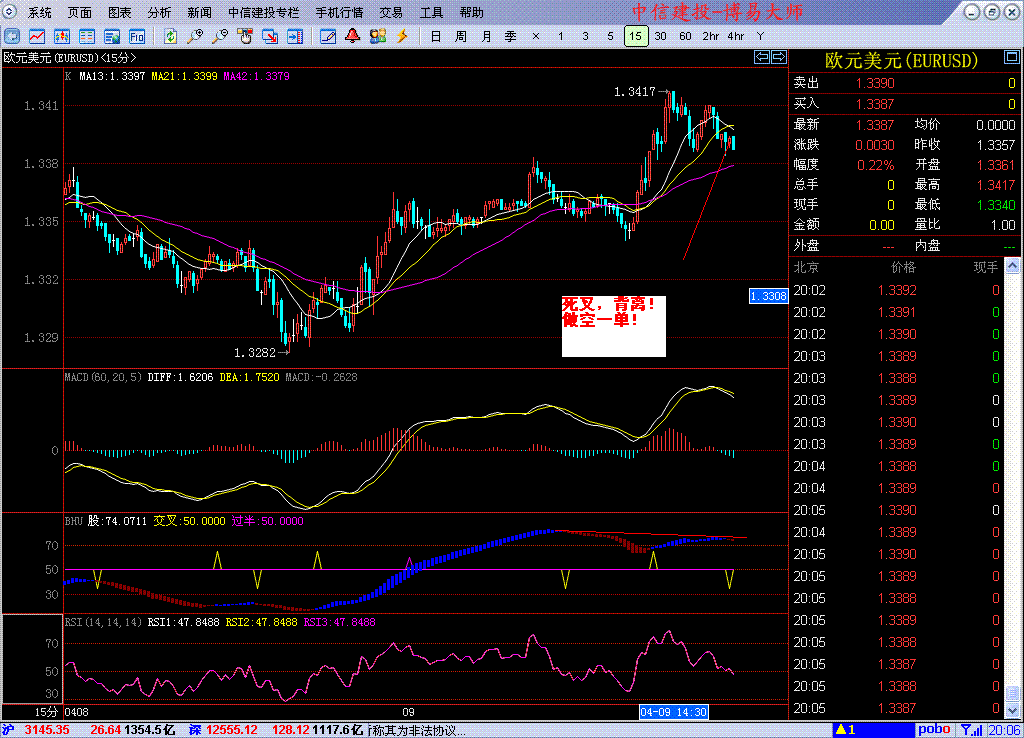This screenshot has height=738, width=1024.
Task: Click the pobo label in status bar
Action: (934, 730)
